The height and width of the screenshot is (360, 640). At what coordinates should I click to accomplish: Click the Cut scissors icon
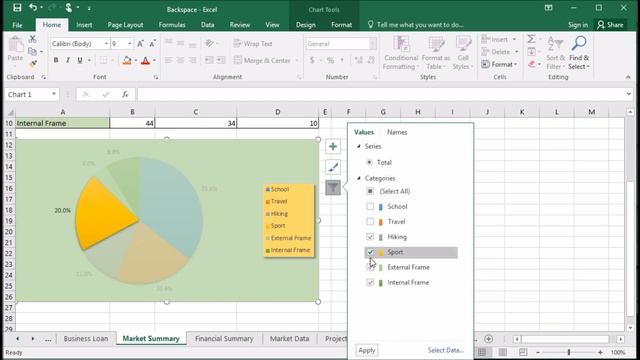pyautogui.click(x=33, y=39)
